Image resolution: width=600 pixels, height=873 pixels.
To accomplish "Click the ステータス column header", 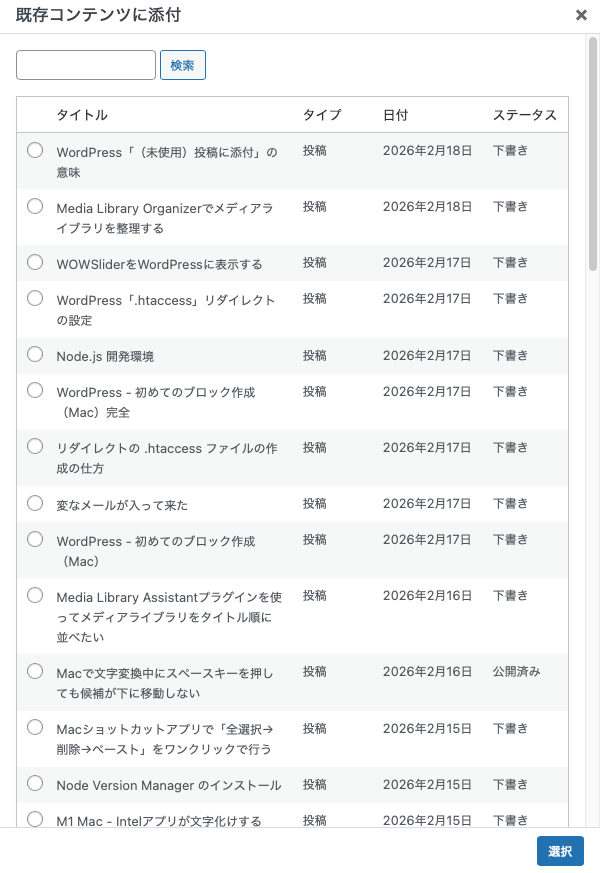I will coord(524,115).
